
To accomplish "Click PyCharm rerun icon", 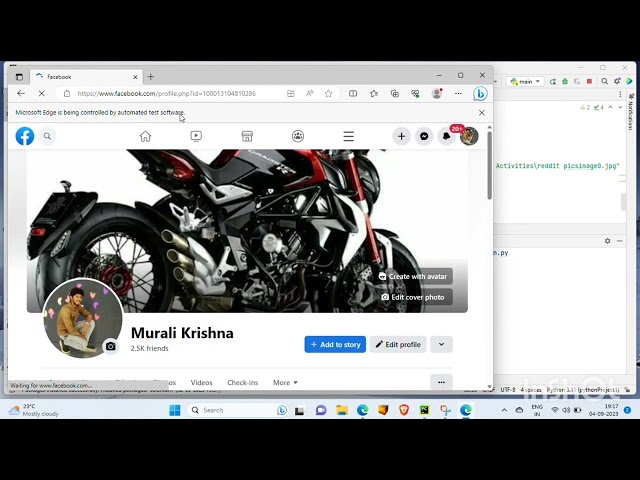I will pyautogui.click(x=553, y=82).
